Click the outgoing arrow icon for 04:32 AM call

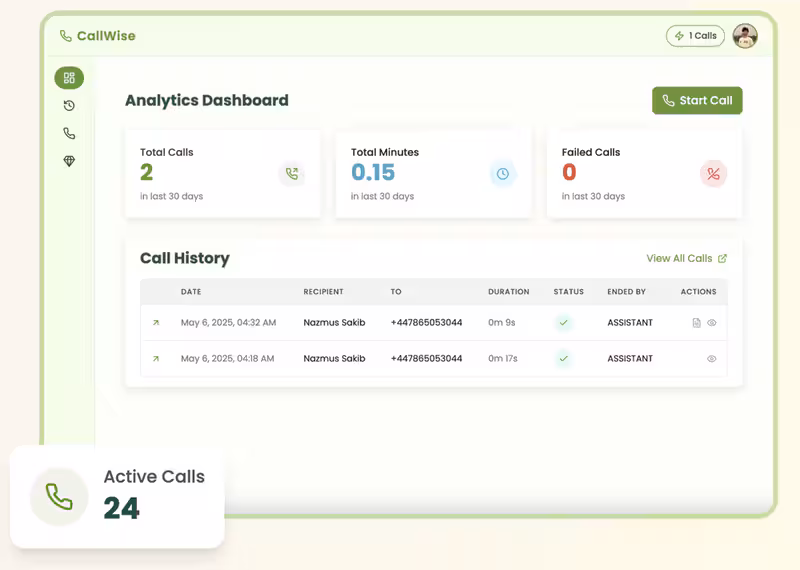click(x=156, y=323)
